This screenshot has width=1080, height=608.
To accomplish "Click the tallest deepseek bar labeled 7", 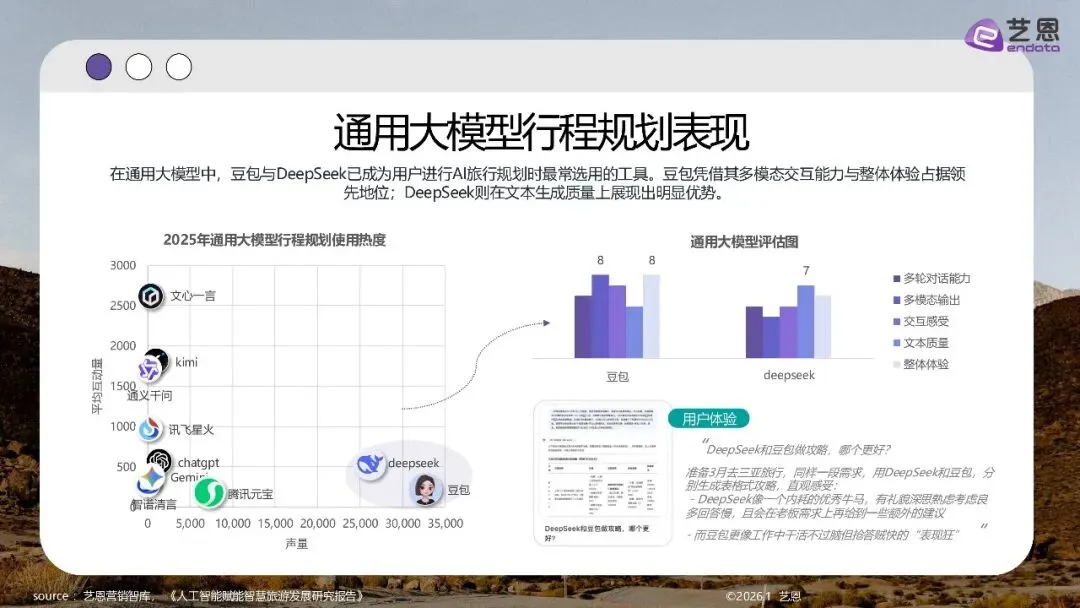I will point(805,322).
